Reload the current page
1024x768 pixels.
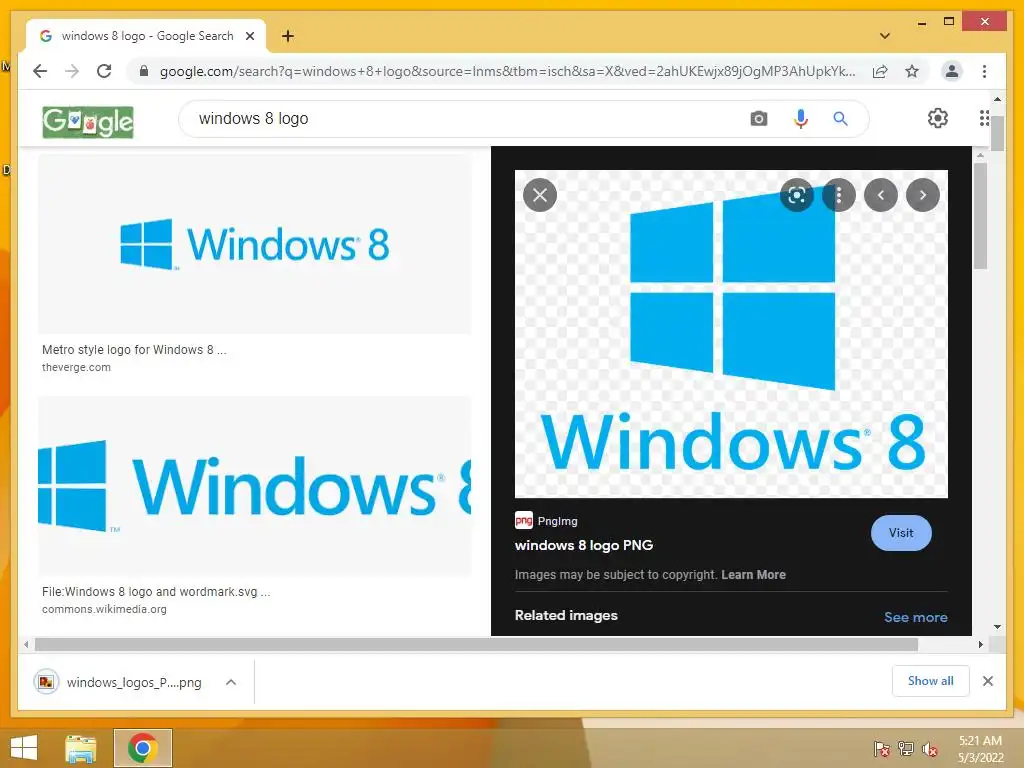click(104, 71)
